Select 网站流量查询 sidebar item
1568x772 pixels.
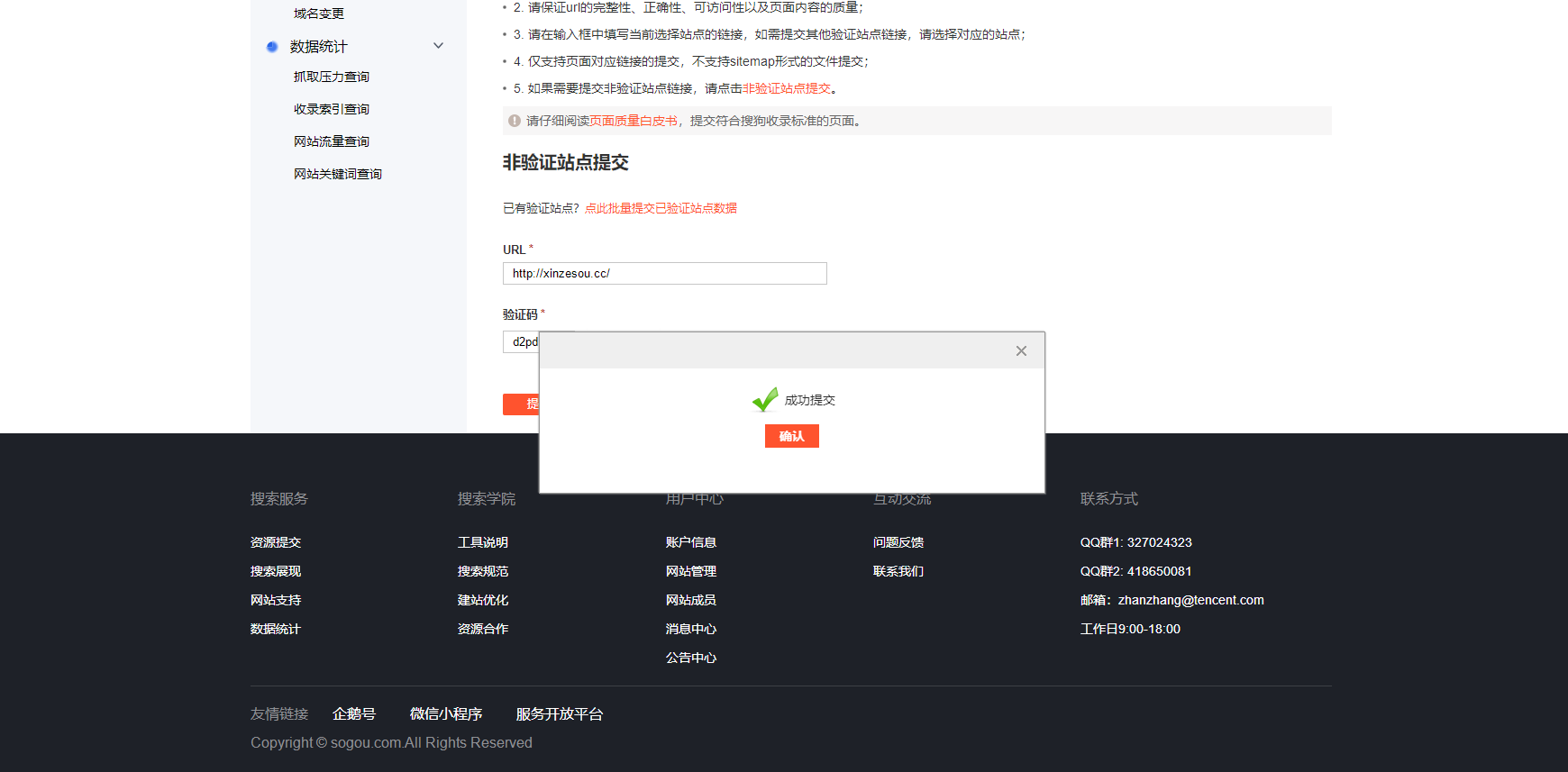332,141
